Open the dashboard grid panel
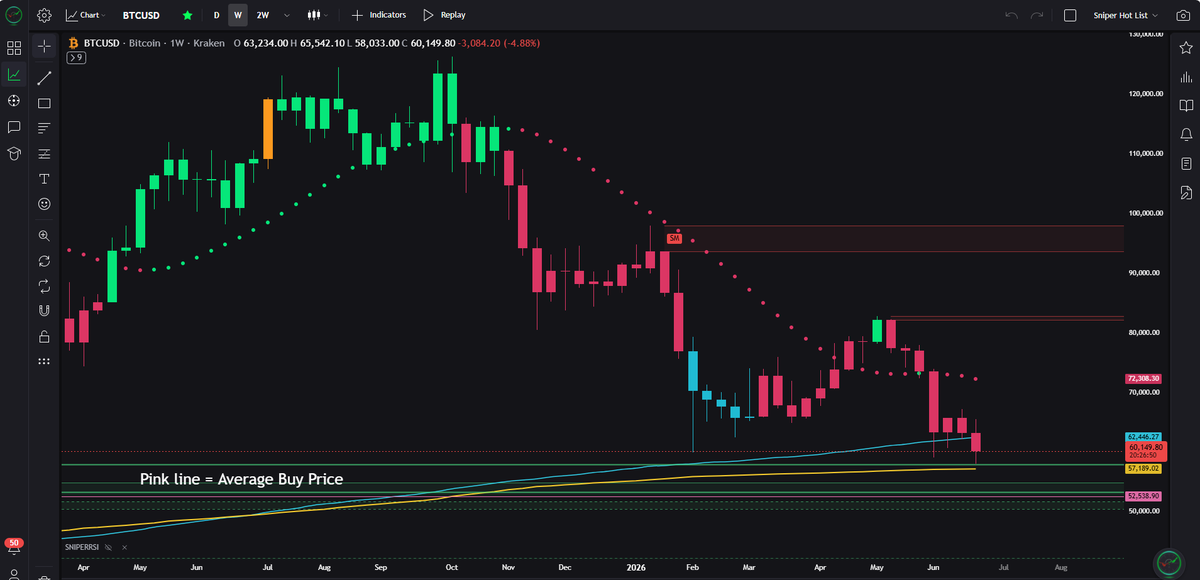1200x580 pixels. point(14,47)
